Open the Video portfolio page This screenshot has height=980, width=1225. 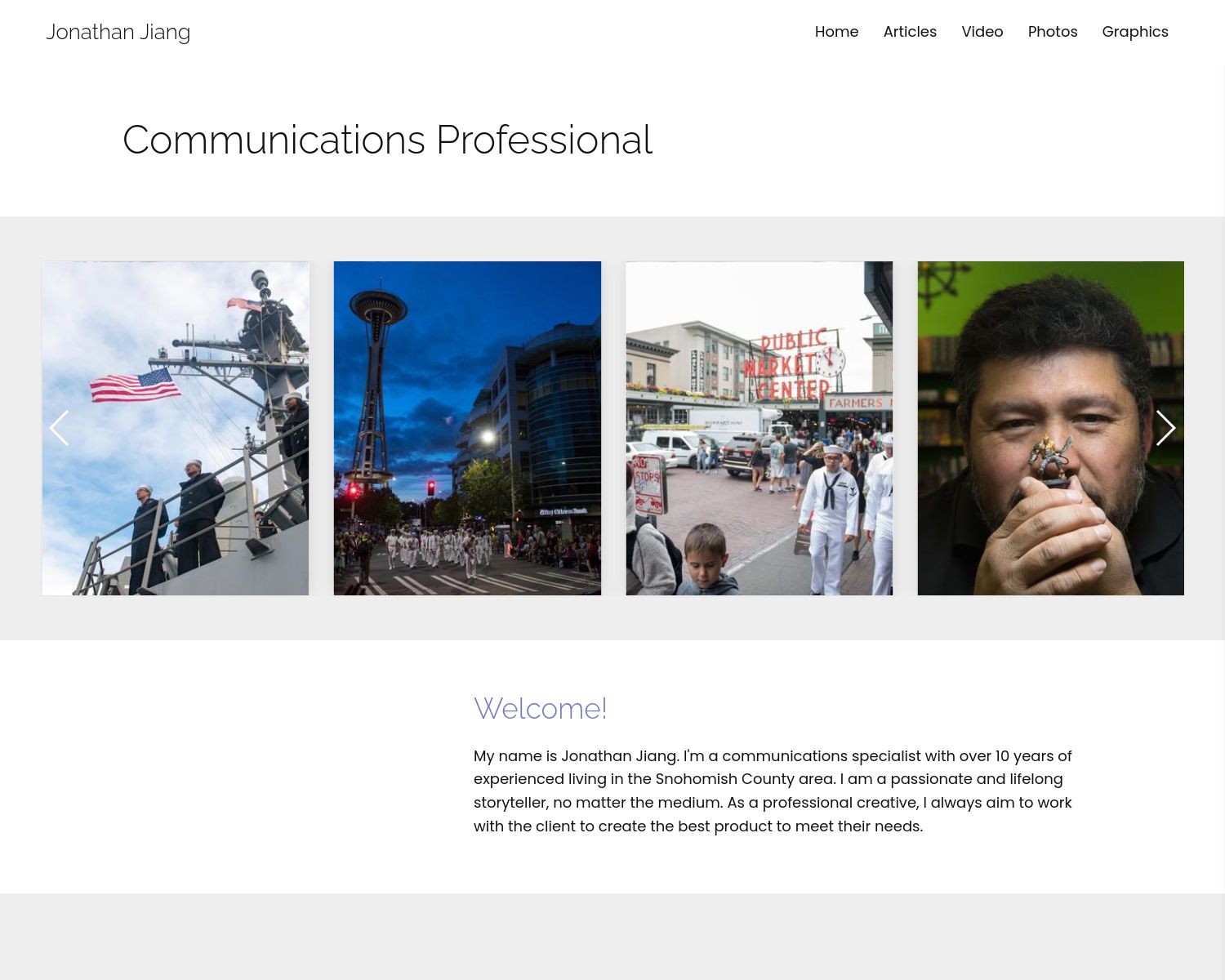(982, 31)
